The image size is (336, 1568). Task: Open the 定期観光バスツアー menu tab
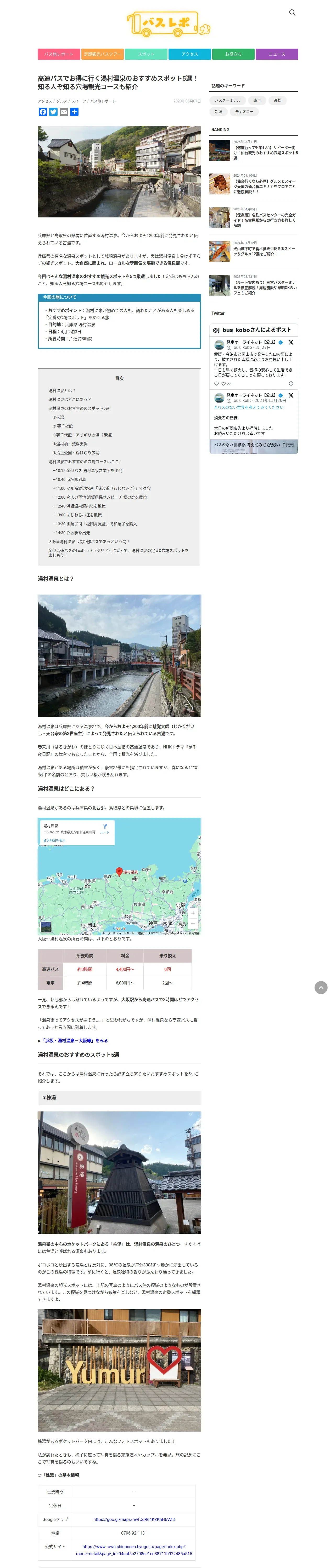[102, 54]
